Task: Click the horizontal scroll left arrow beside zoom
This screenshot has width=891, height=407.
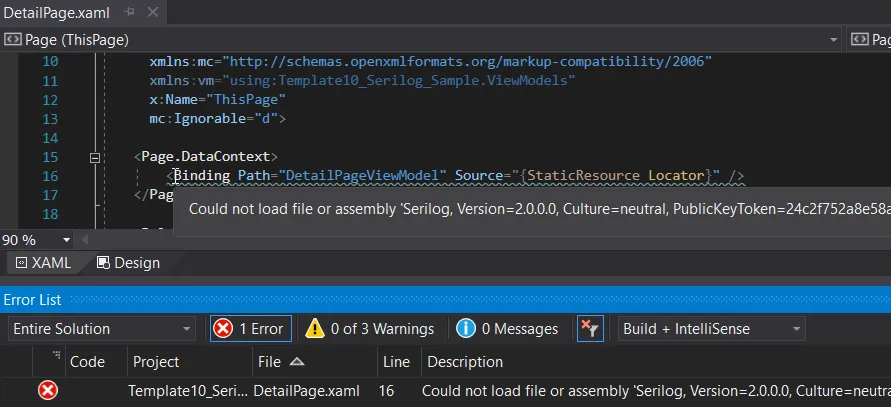Action: [x=85, y=240]
